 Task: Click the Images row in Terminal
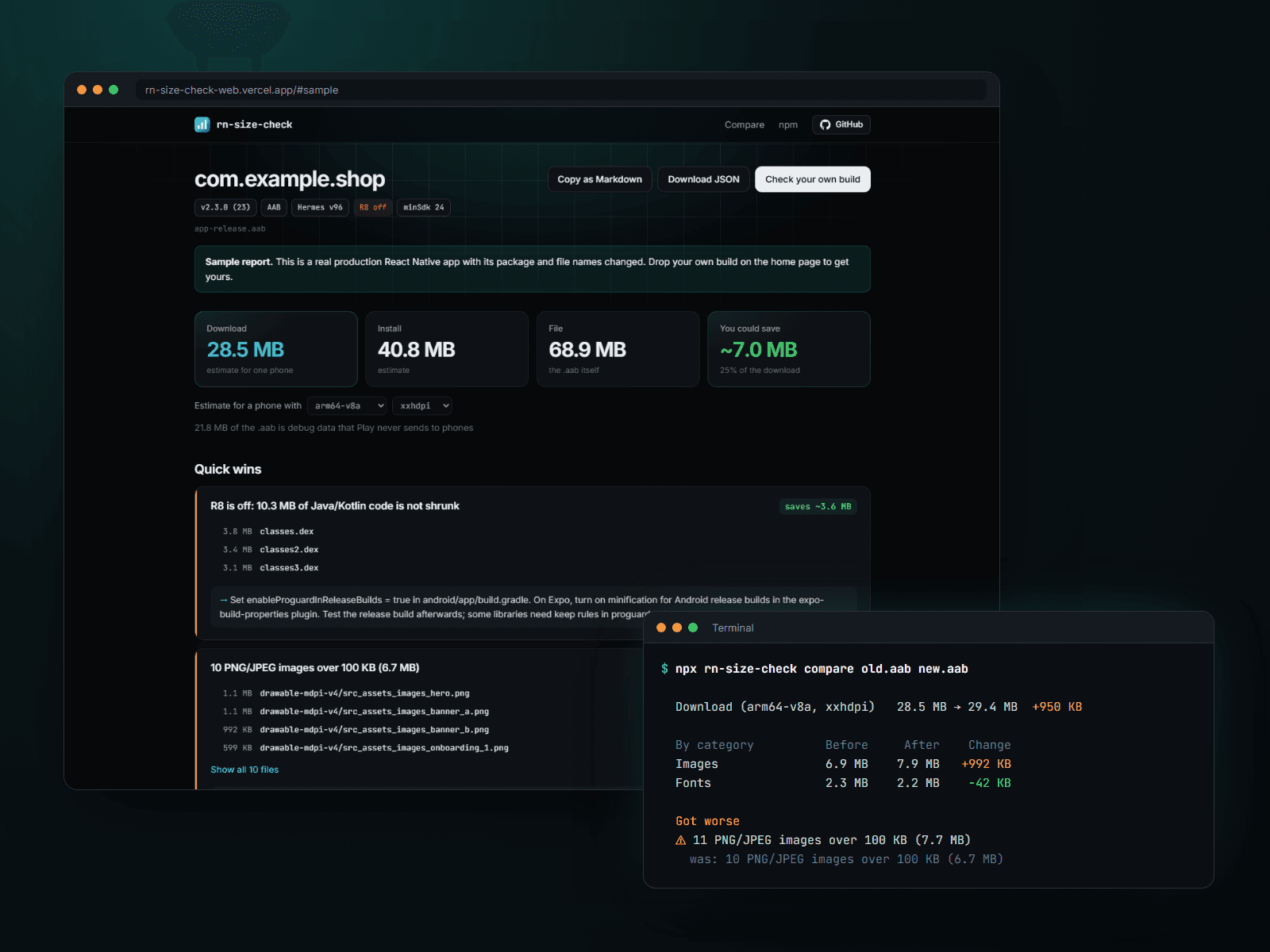[843, 764]
